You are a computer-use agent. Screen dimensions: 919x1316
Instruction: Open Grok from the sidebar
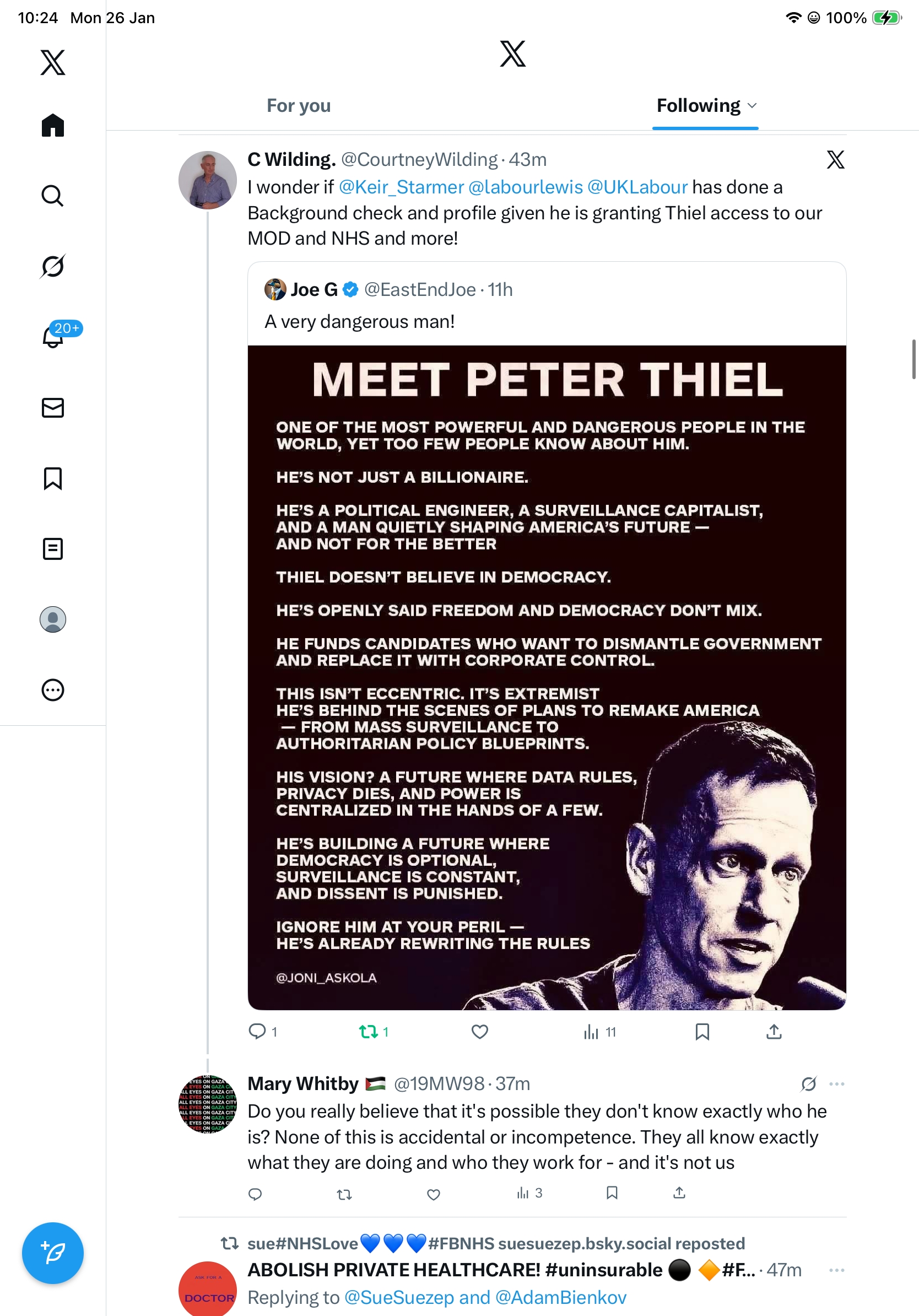tap(53, 266)
